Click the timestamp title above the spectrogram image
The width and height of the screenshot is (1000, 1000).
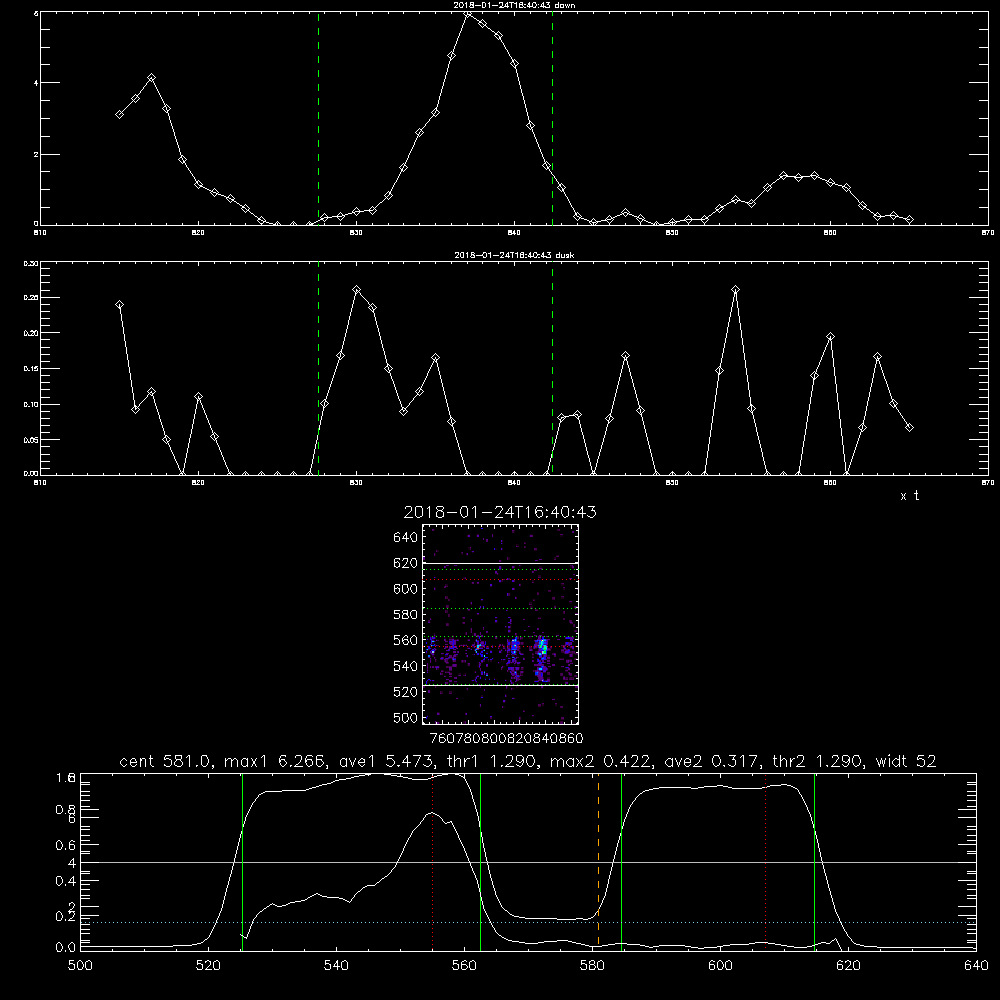[500, 512]
